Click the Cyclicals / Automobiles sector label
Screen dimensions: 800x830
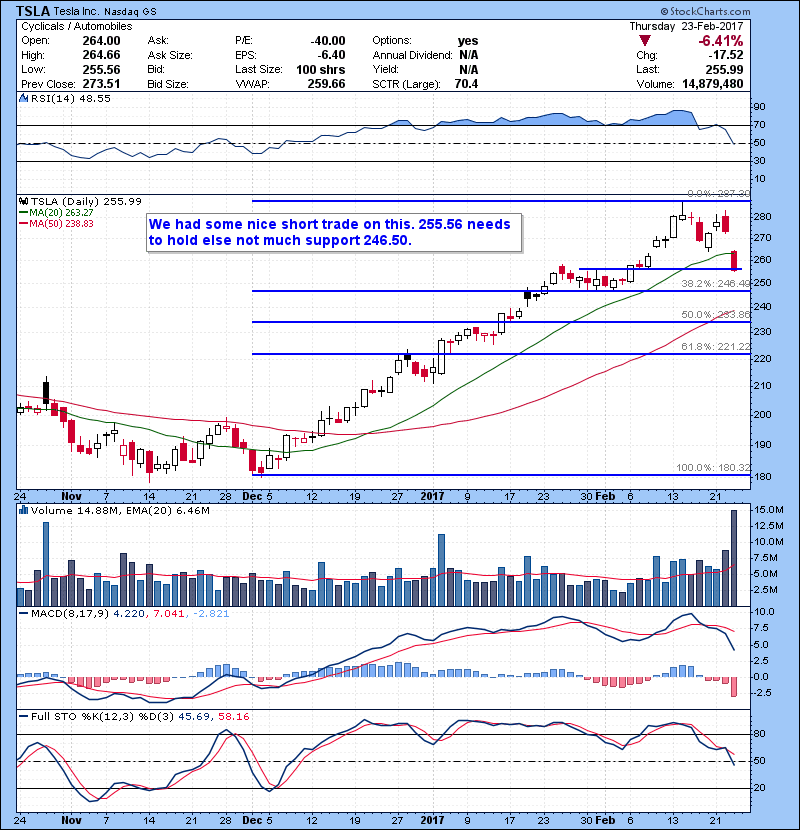coord(77,26)
